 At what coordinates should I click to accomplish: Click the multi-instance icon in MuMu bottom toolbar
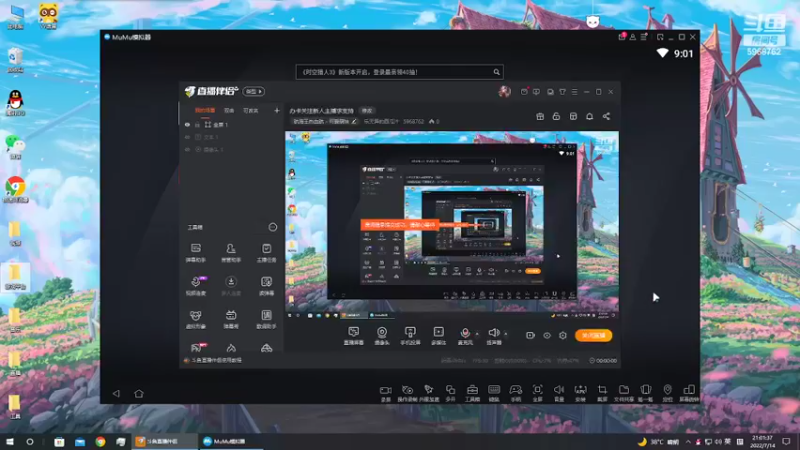pos(450,393)
